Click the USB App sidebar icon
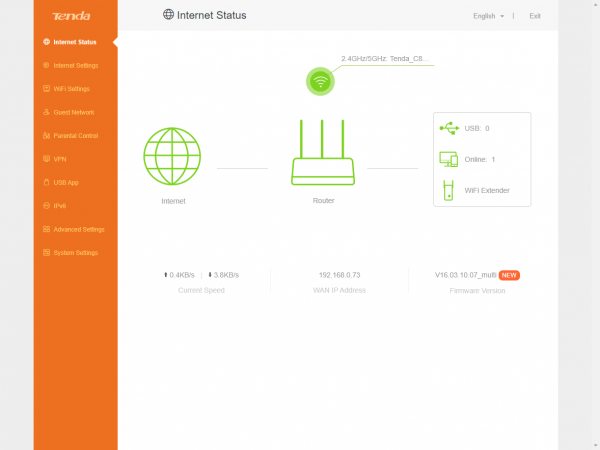Viewport: 600px width, 450px height. coord(46,182)
